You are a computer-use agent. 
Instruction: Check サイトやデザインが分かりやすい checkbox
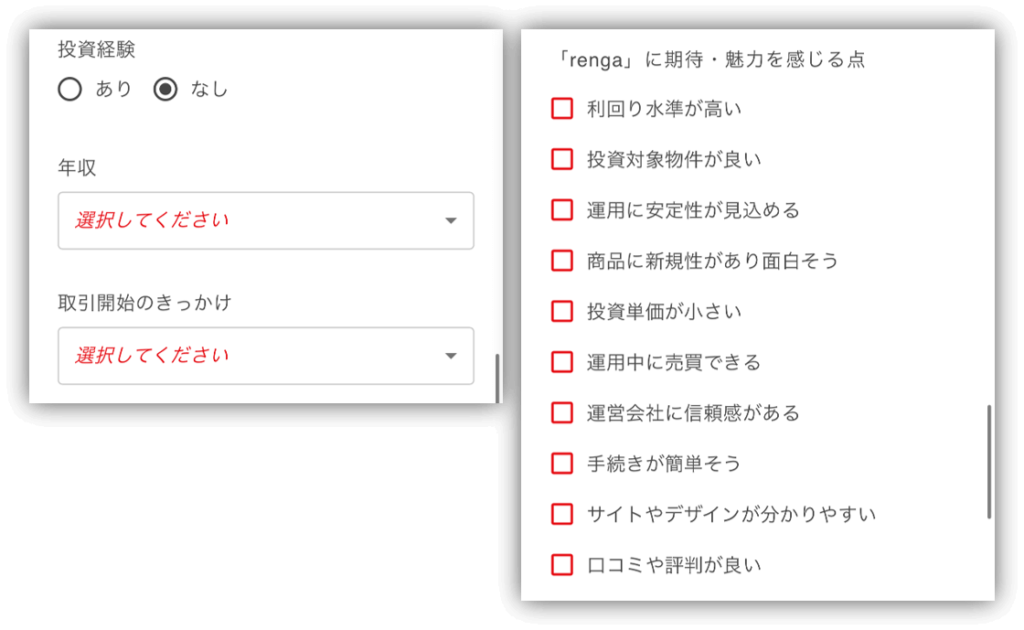562,514
